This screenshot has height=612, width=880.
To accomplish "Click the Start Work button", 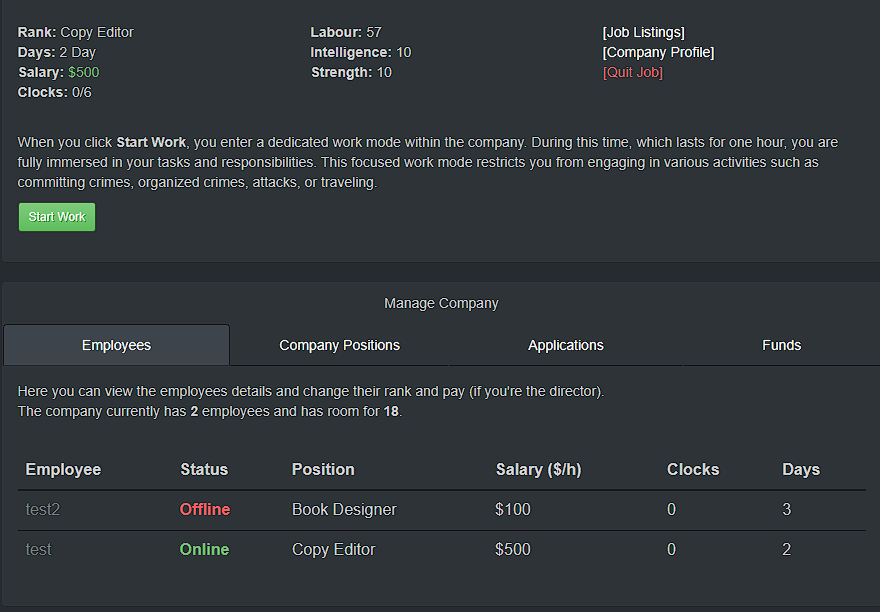I will coord(57,217).
